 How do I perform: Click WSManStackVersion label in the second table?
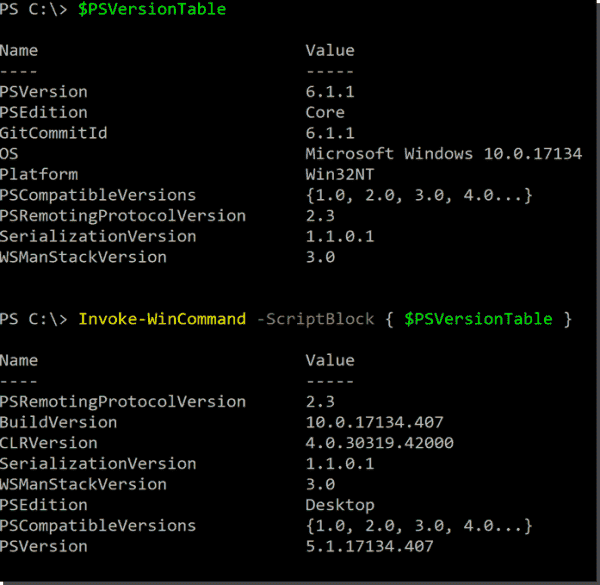83,484
